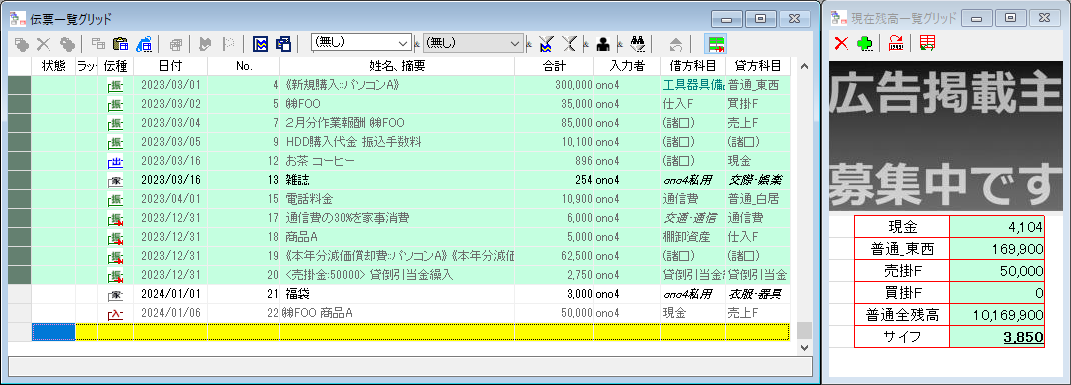Viewport: 1071px width, 385px height.
Task: Click the blue 状態 cell in the yellow new row
Action: (53, 331)
